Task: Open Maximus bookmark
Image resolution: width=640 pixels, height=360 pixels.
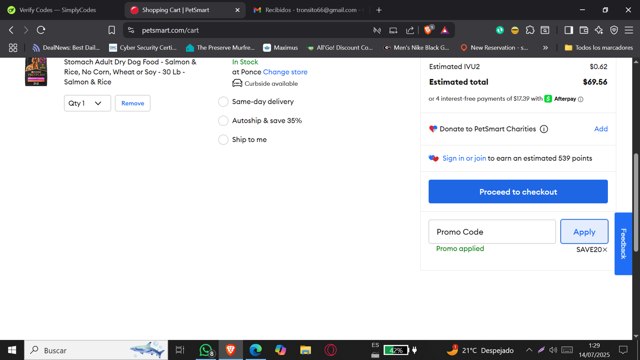Action: click(x=280, y=48)
